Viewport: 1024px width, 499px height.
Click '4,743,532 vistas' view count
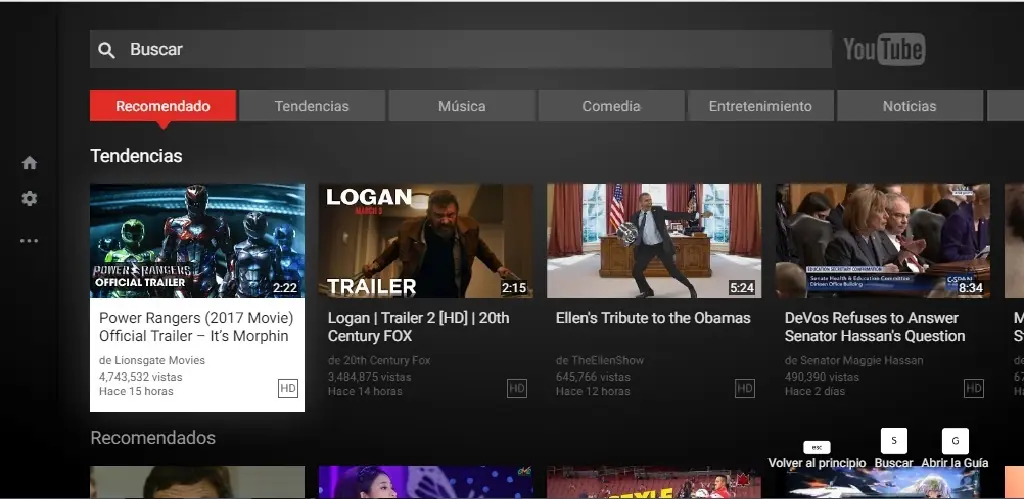click(140, 378)
